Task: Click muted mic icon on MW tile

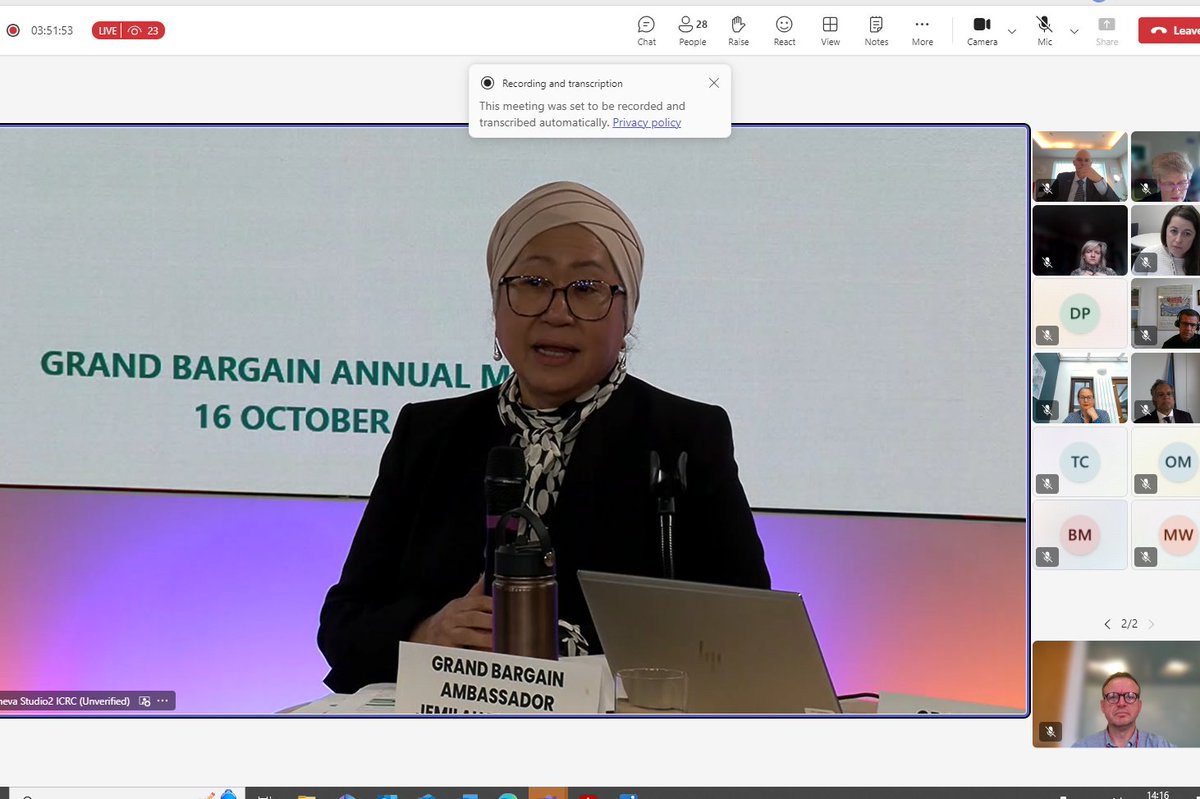Action: pos(1145,558)
